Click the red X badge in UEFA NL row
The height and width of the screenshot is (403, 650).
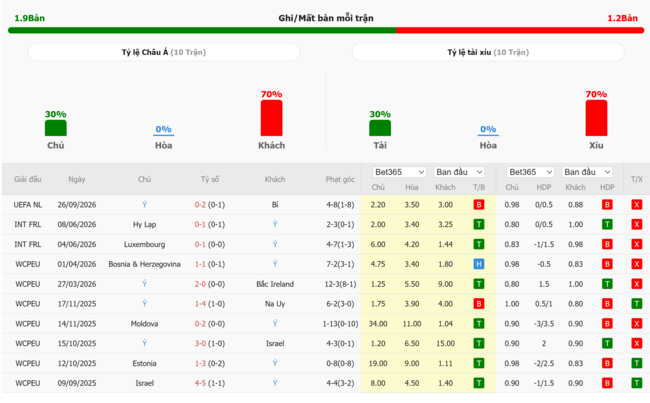click(636, 204)
